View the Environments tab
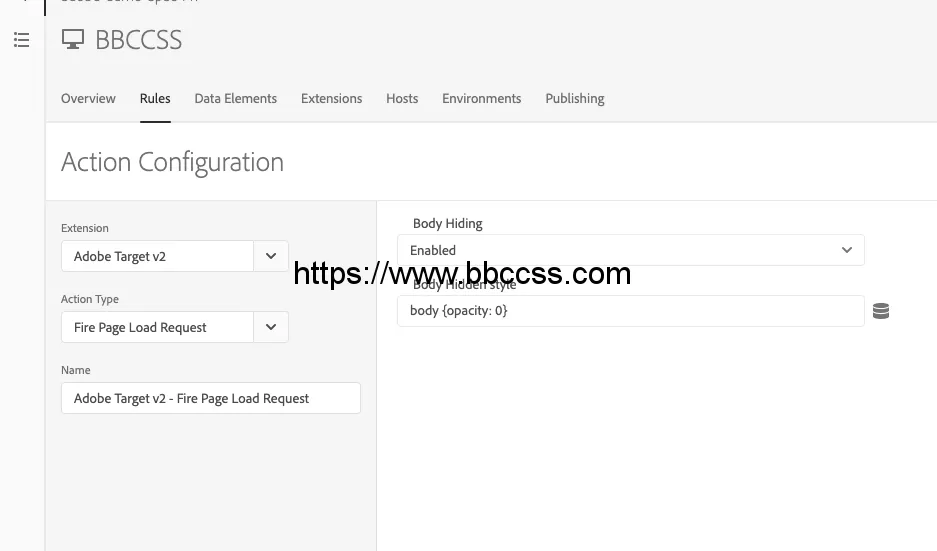937x551 pixels. (482, 99)
